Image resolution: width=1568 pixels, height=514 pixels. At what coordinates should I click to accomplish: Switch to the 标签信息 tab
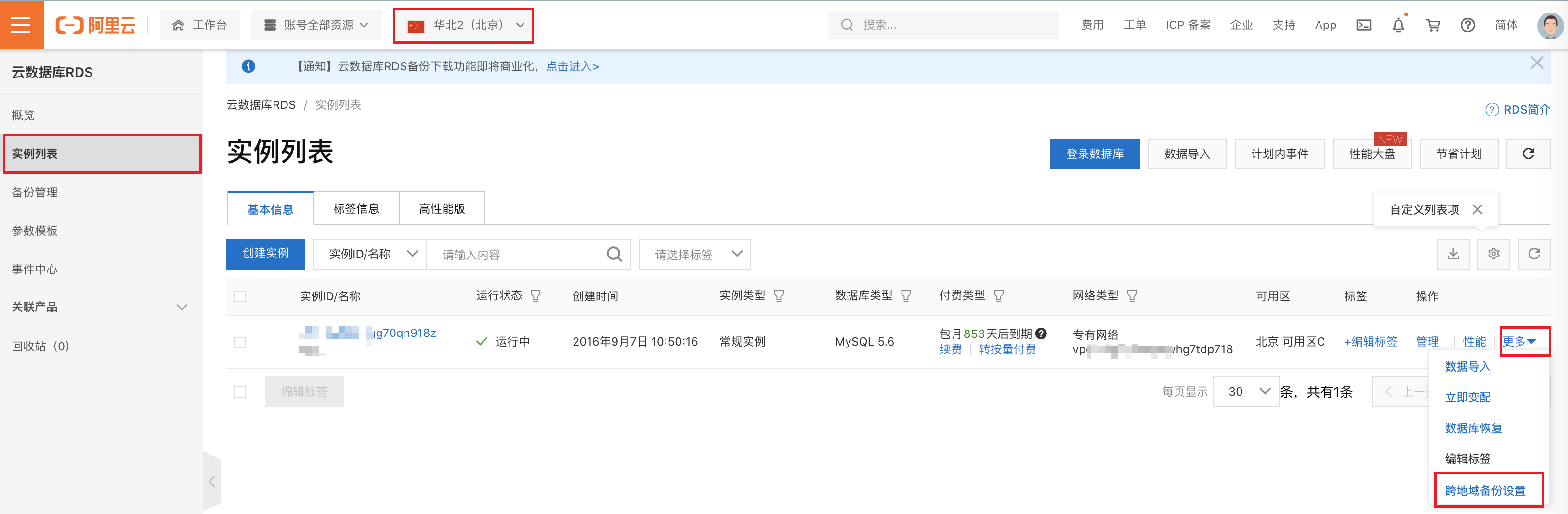356,209
